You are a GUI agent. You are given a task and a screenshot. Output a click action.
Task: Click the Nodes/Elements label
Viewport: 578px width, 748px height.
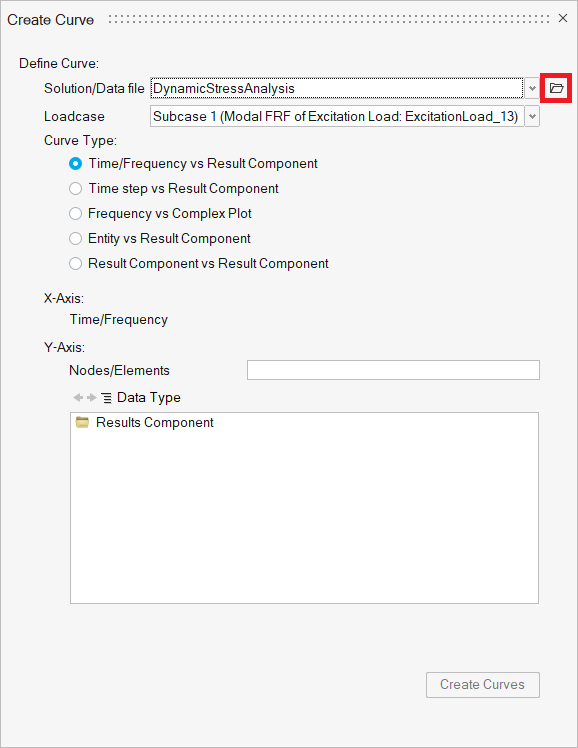pos(119,370)
